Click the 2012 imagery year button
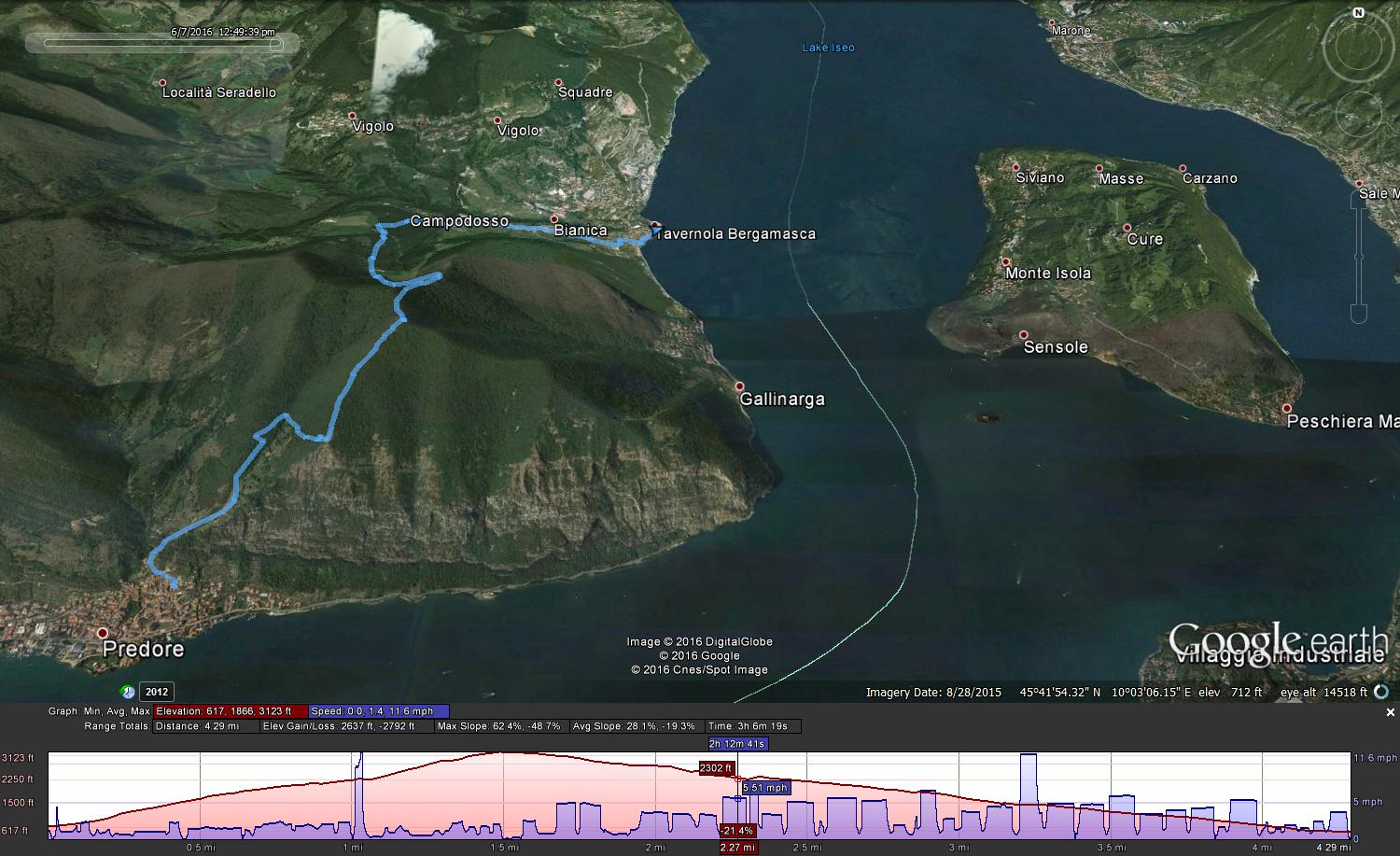The width and height of the screenshot is (1400, 856). [157, 691]
